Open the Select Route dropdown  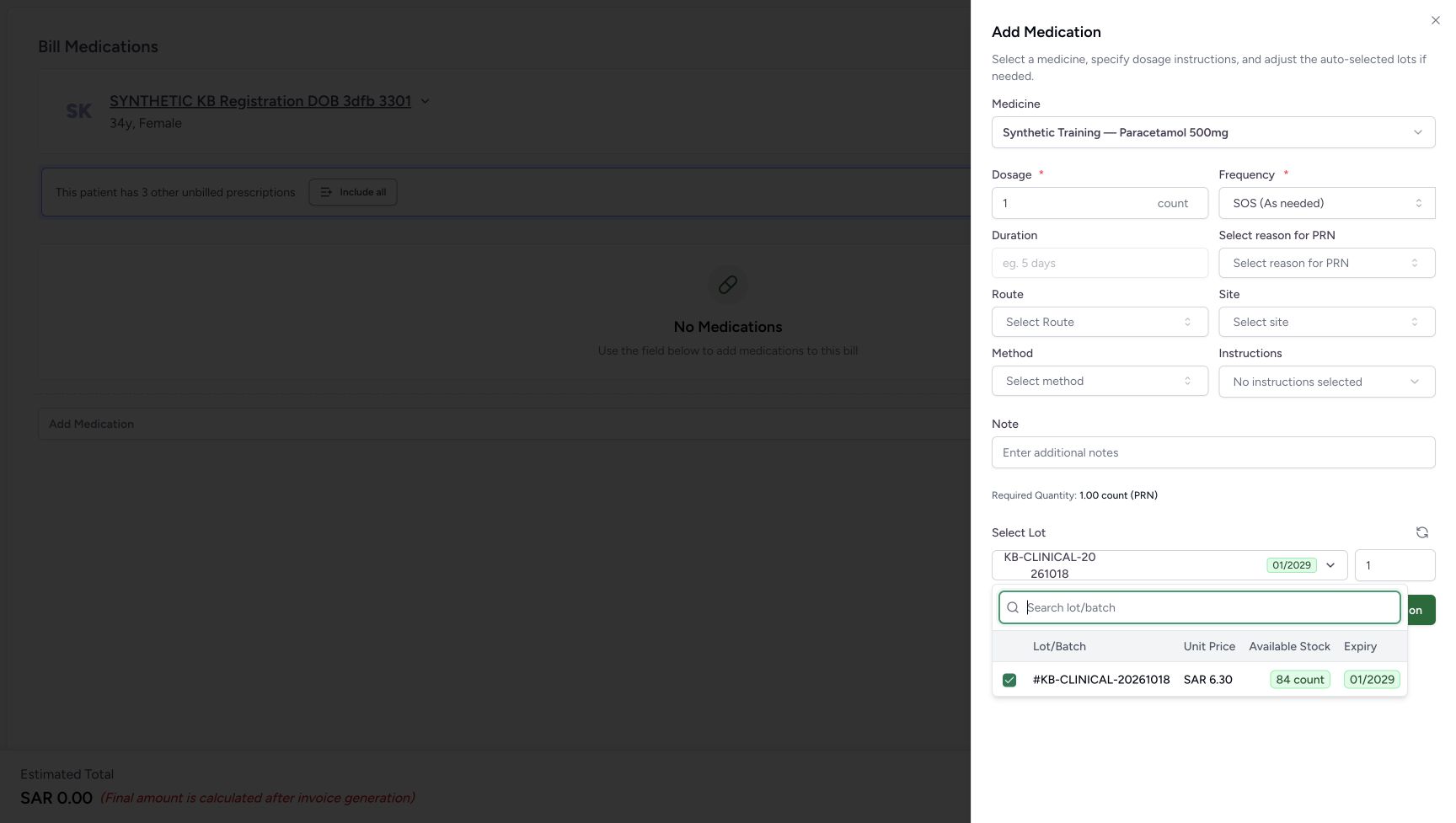(1100, 322)
